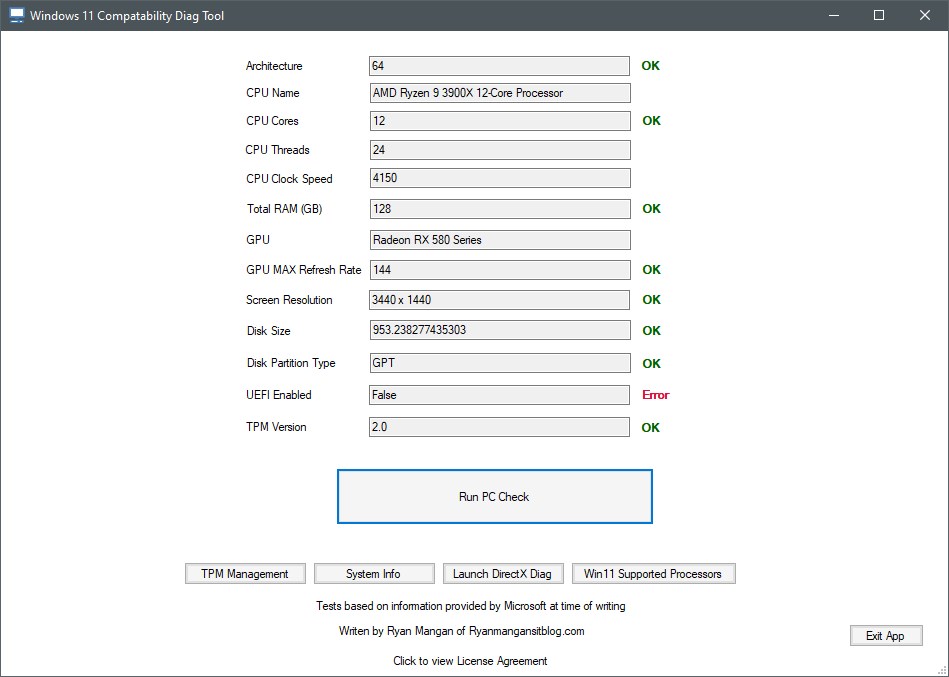Select the CPU Clock Speed field

(x=499, y=178)
